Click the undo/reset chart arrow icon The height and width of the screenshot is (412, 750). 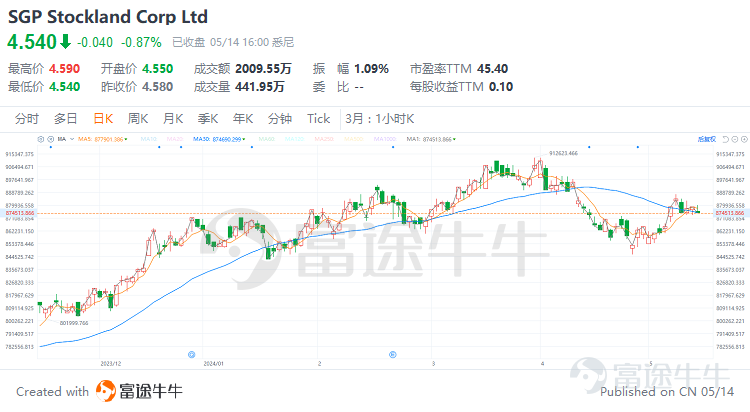click(726, 139)
